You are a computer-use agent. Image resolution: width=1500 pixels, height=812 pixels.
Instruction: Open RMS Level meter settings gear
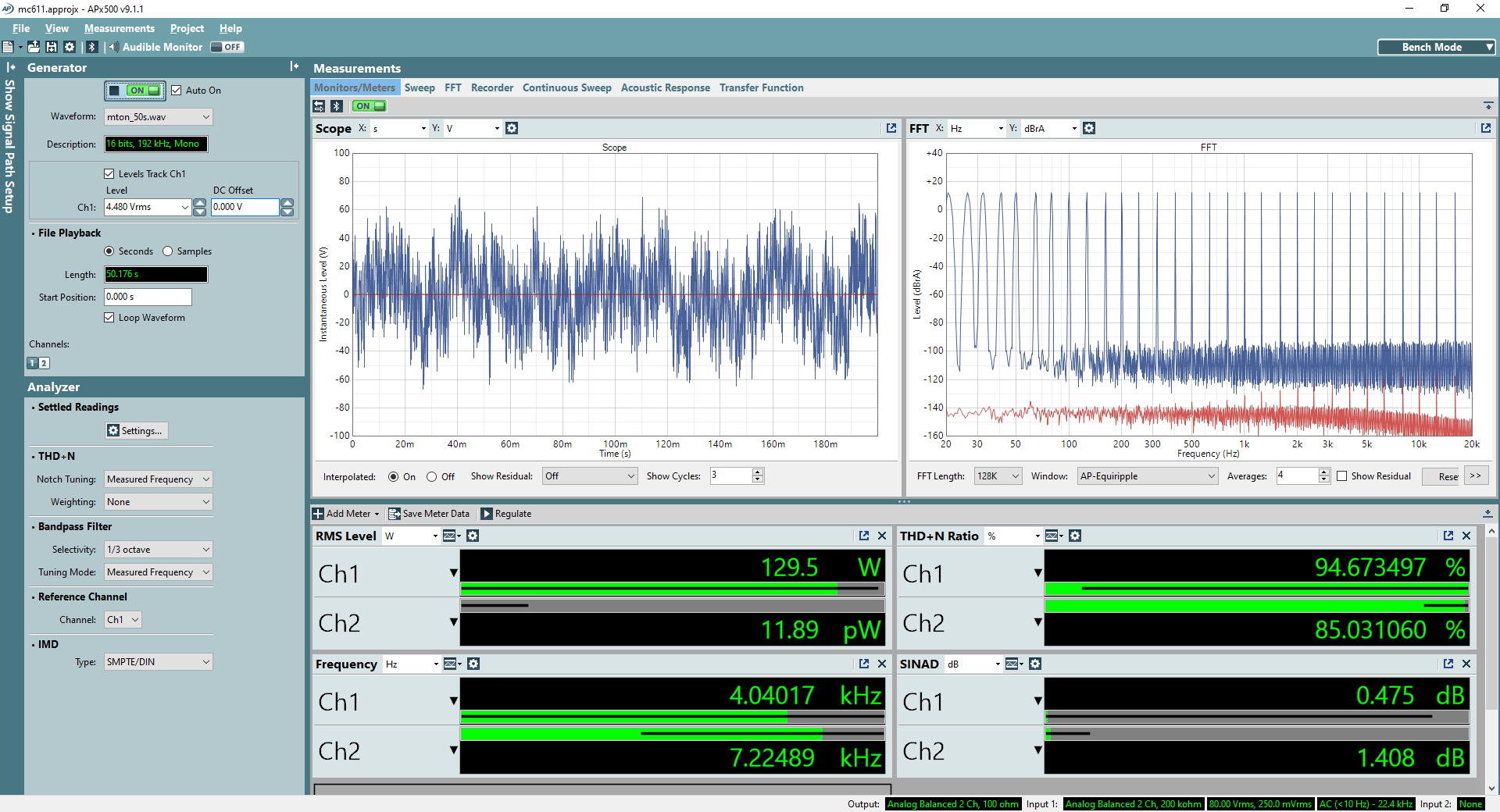click(x=473, y=536)
